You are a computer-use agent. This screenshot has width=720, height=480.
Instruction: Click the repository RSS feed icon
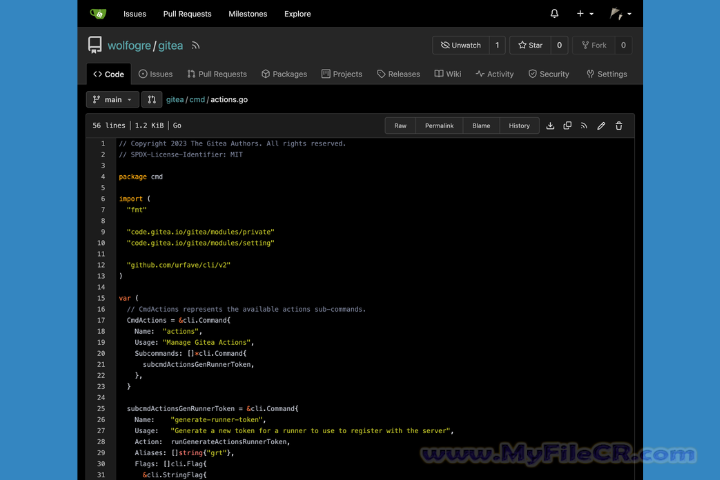pyautogui.click(x=196, y=45)
